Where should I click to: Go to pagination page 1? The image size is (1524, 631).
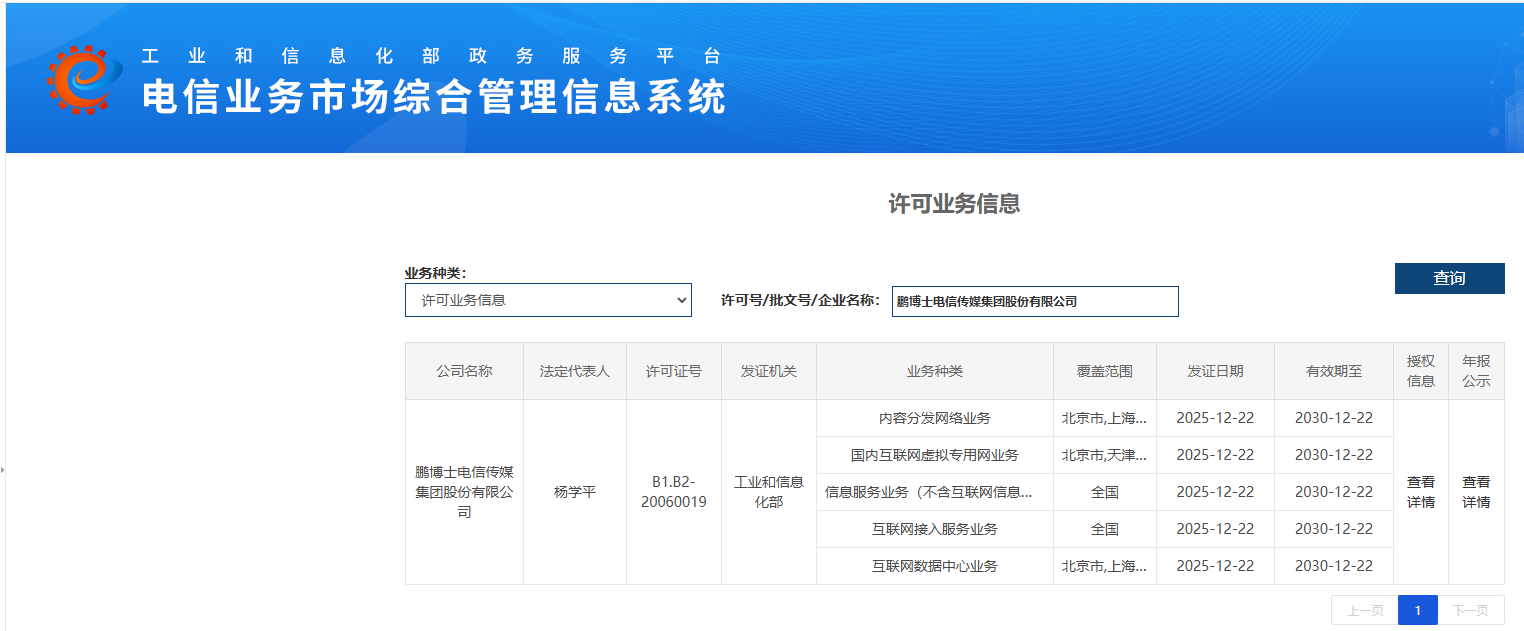tap(1417, 610)
